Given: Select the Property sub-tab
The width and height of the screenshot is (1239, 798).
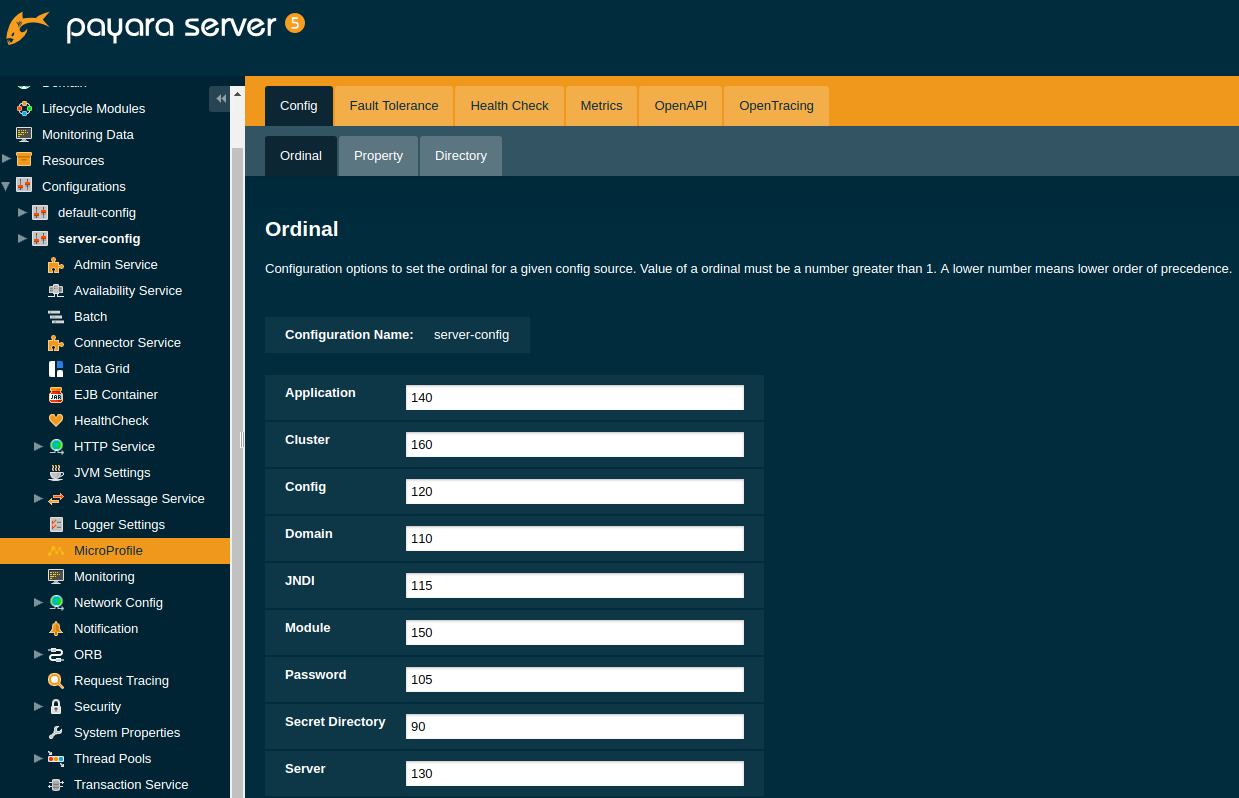Looking at the screenshot, I should (x=378, y=156).
